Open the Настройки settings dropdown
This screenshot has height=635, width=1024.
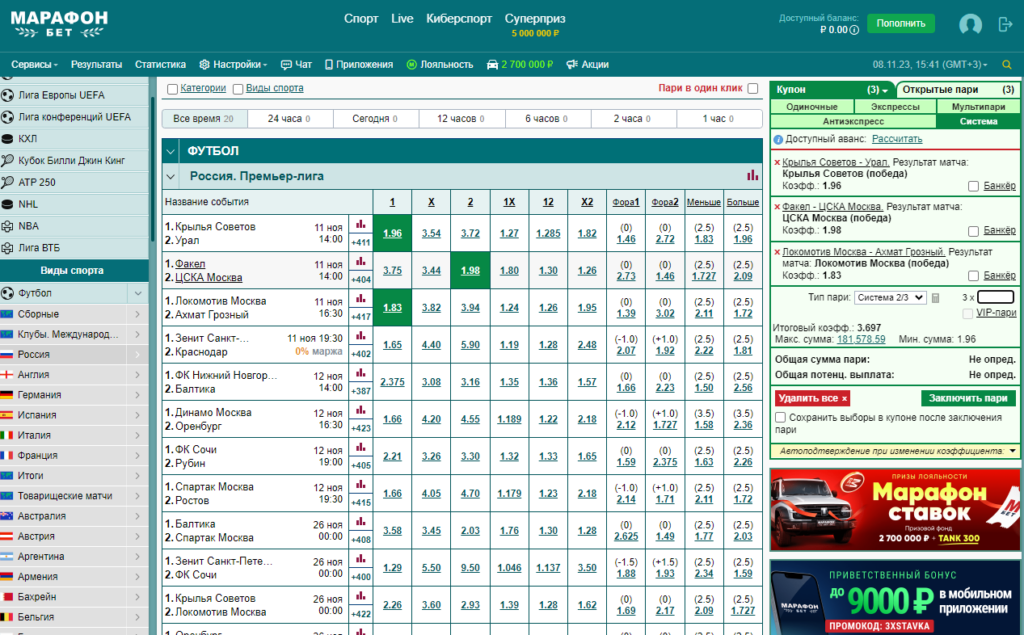(233, 65)
